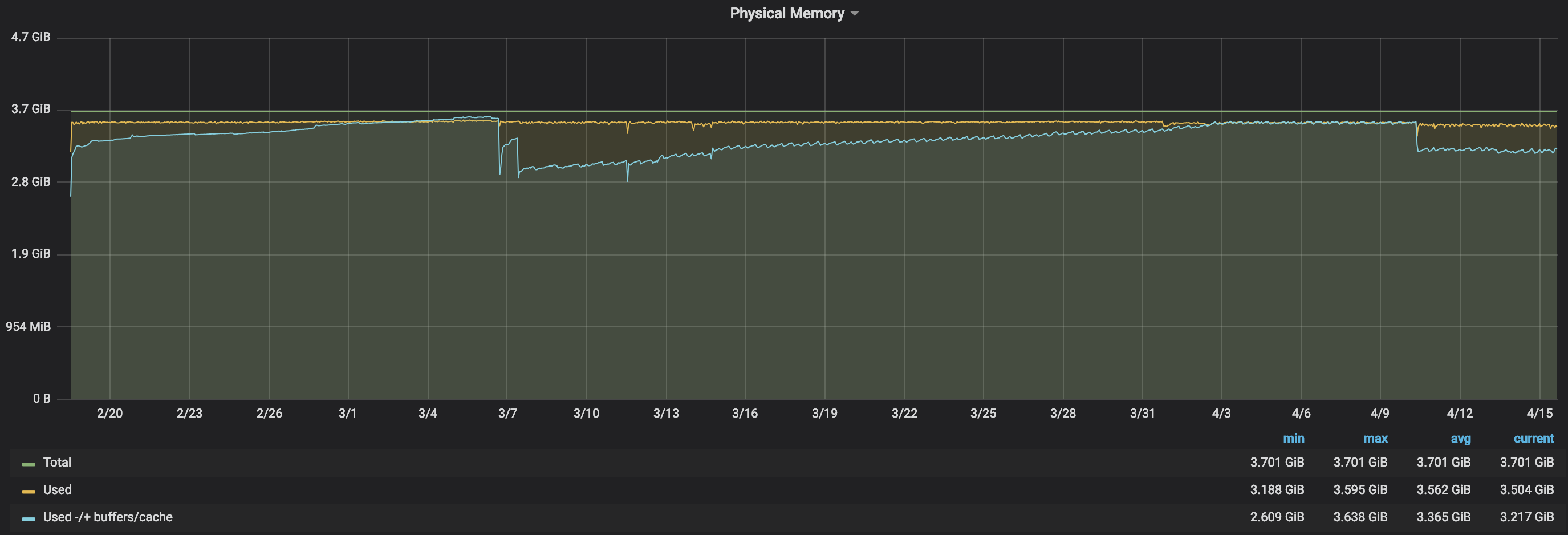Open color picker for Used yellow swatch
Screen dimensions: 1568x535
click(29, 491)
